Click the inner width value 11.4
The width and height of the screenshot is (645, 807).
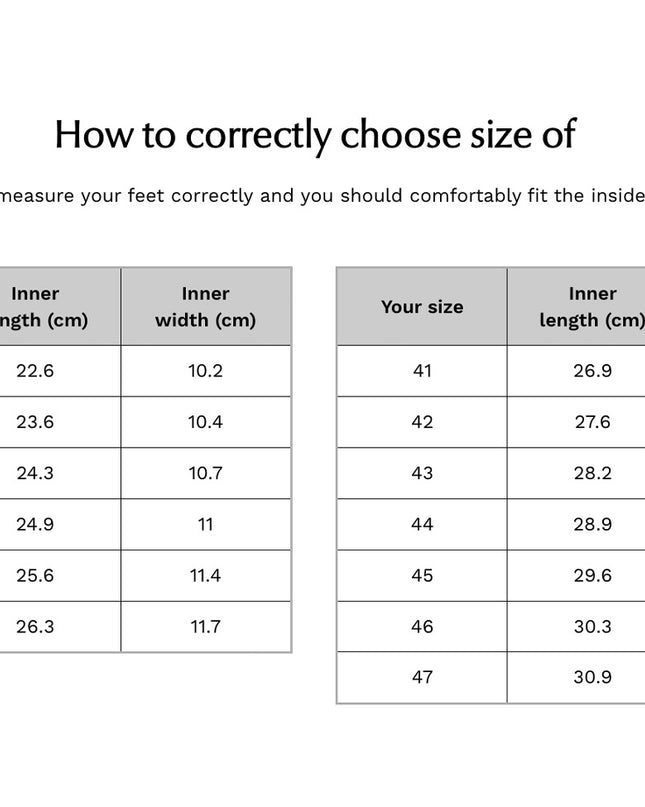pyautogui.click(x=205, y=575)
